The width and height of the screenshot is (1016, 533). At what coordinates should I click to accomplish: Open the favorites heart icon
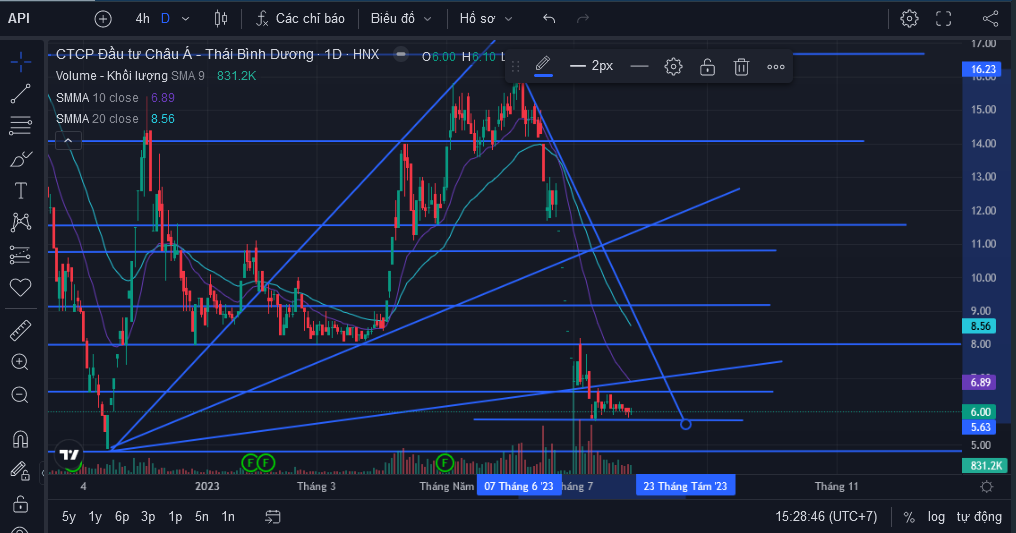coord(21,287)
